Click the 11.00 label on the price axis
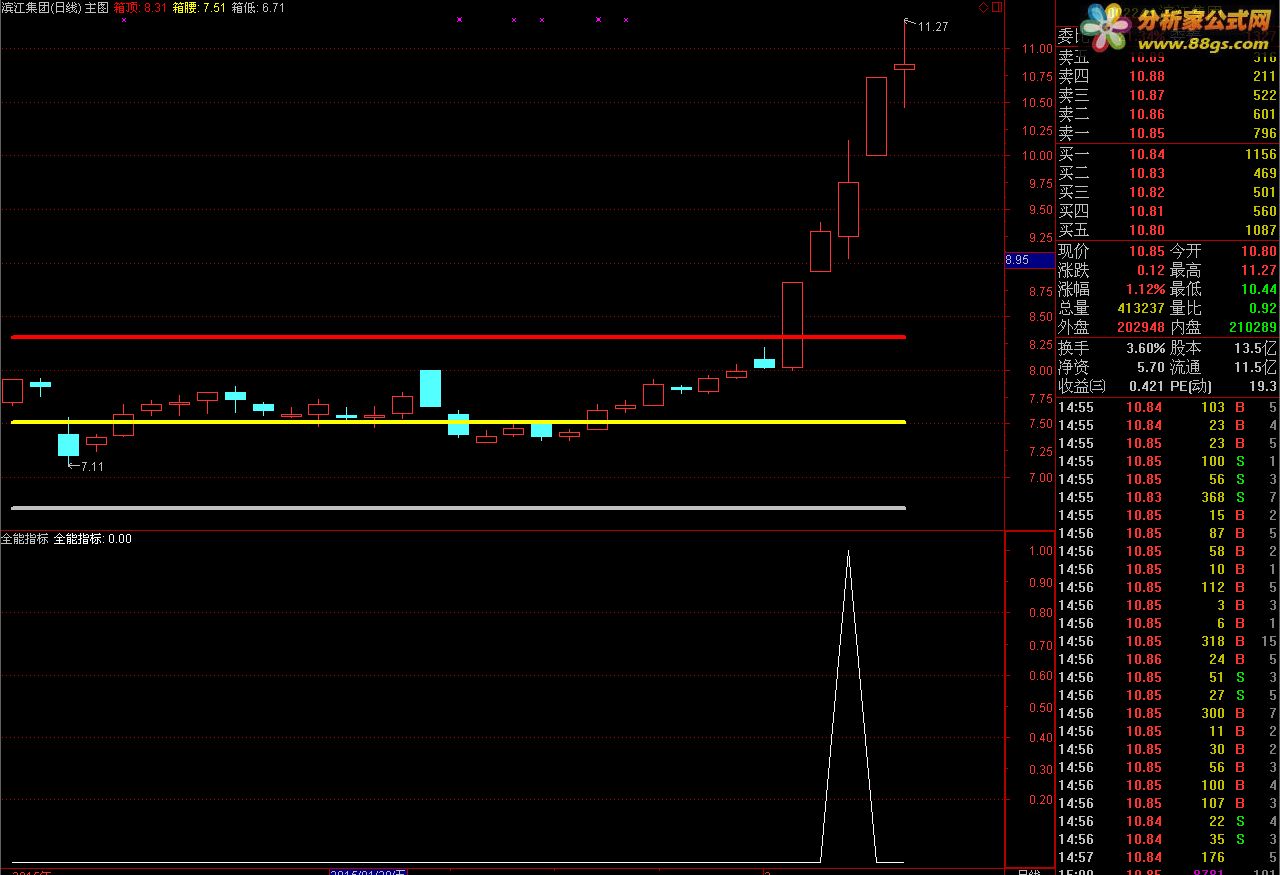Image resolution: width=1280 pixels, height=875 pixels. (1037, 49)
